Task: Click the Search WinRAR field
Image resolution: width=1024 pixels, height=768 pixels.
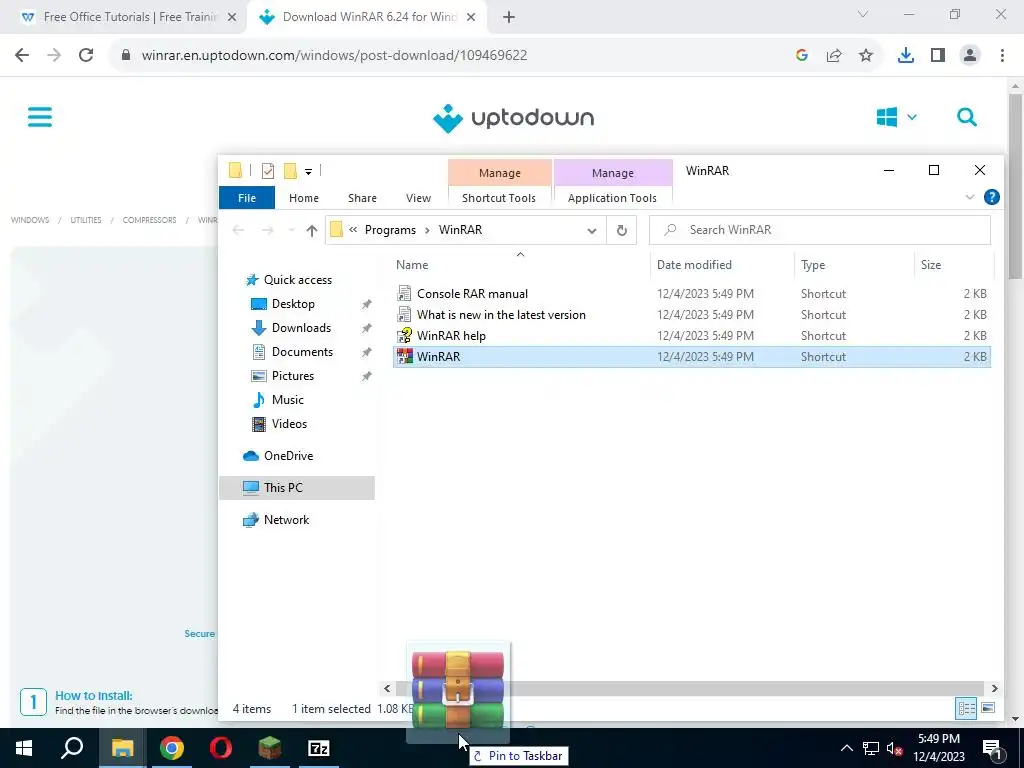Action: click(x=820, y=230)
